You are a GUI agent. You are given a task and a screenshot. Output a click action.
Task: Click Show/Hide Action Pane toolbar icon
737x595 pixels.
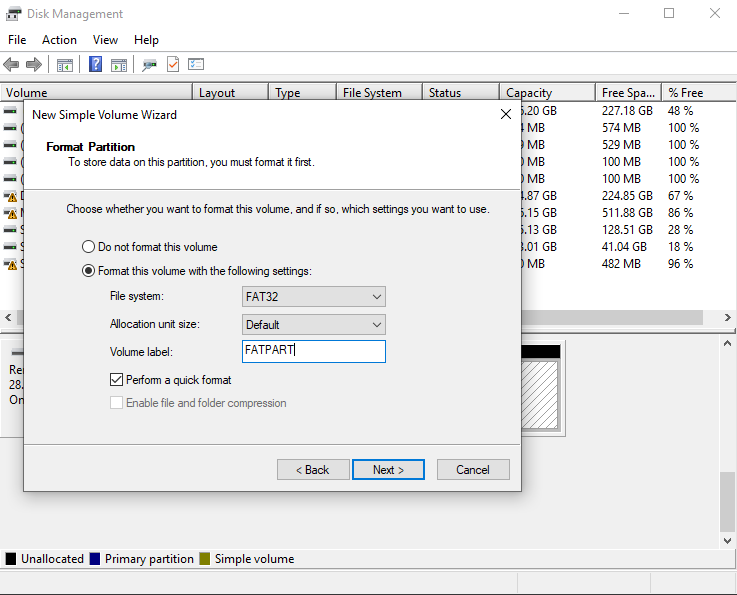pos(119,65)
